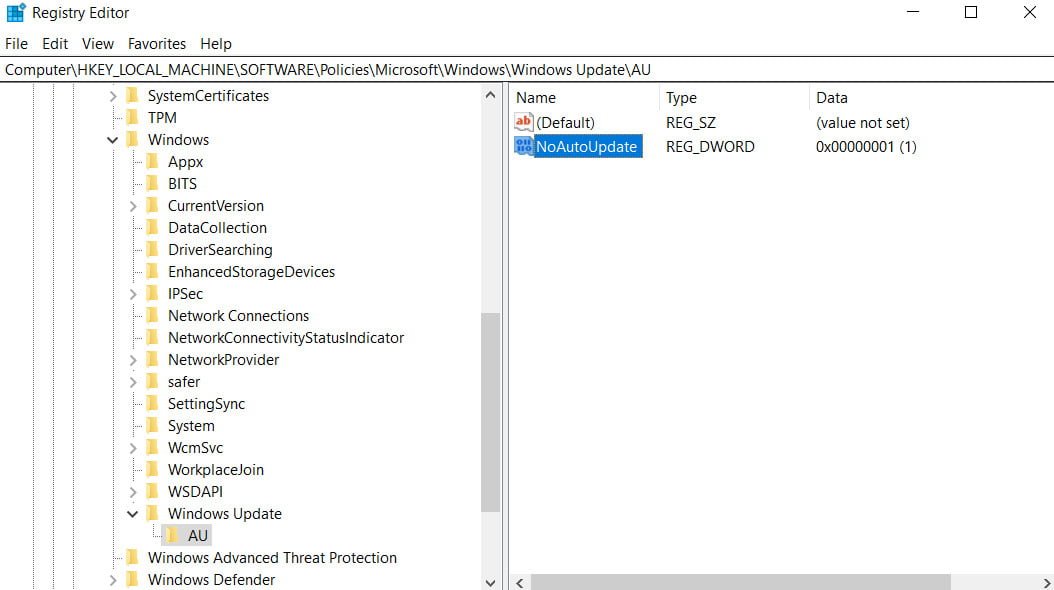Open the Favorites menu
Viewport: 1054px width, 590px height.
157,44
